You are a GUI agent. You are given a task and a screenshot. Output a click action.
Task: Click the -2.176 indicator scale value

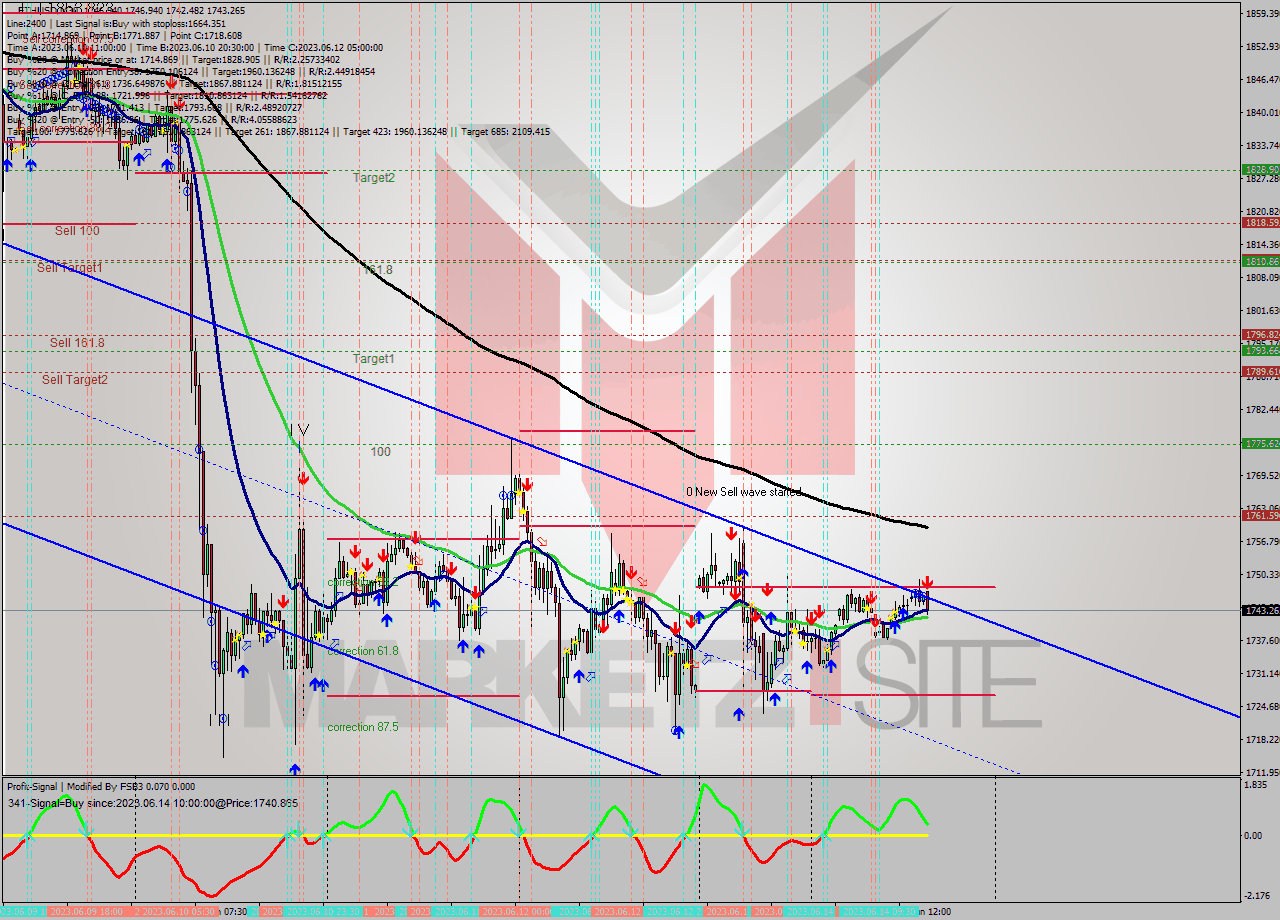1257,895
